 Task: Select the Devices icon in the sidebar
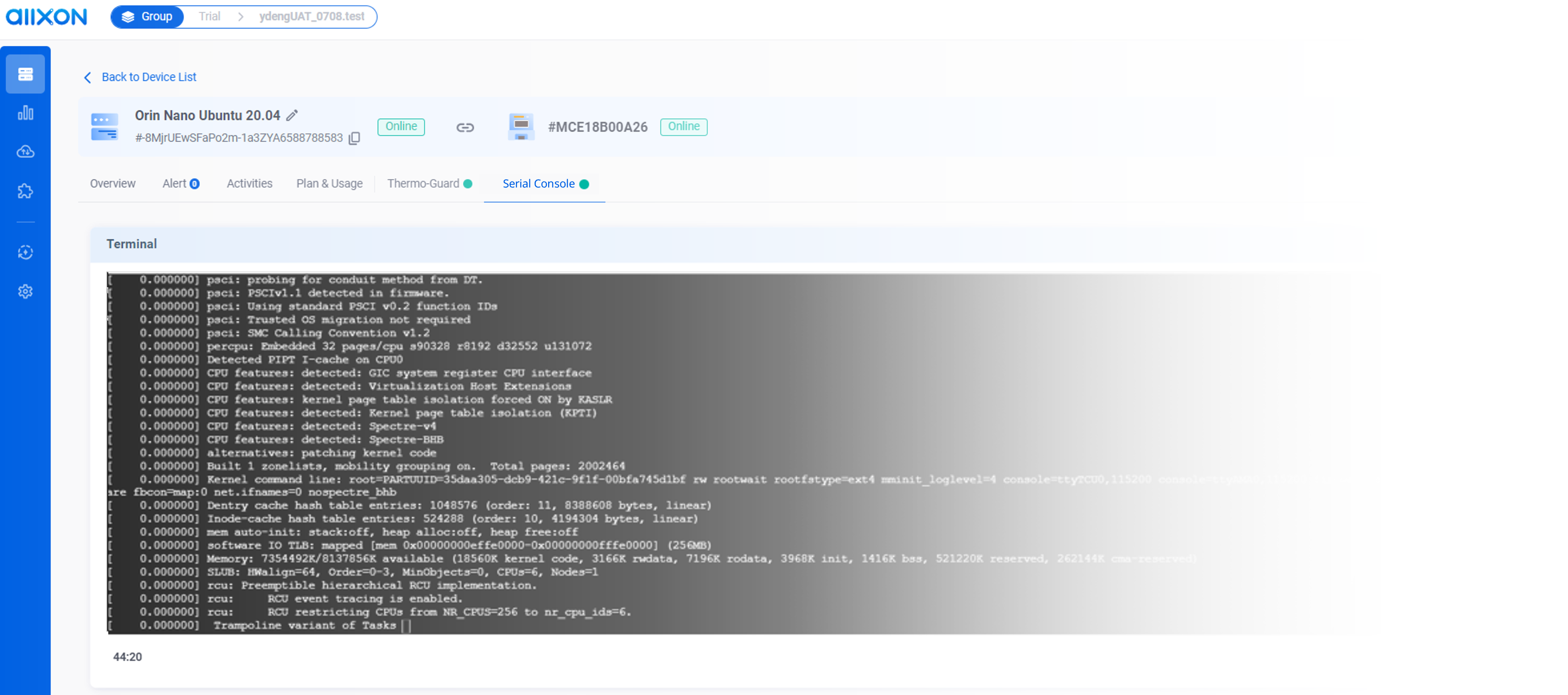click(25, 73)
